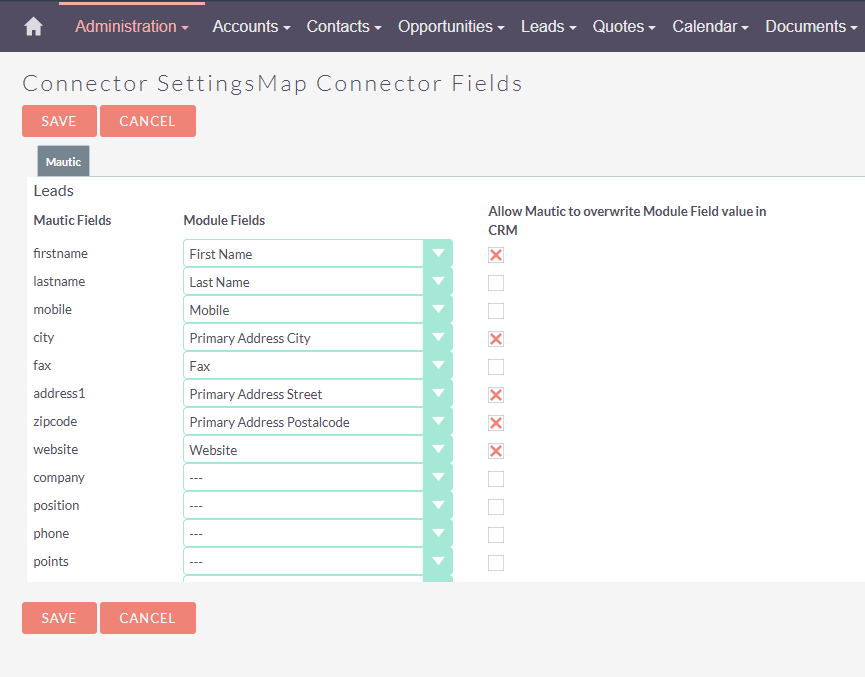This screenshot has height=677, width=865.
Task: Open the zipcode Primary Address Postalcode dropdown
Action: pyautogui.click(x=317, y=422)
